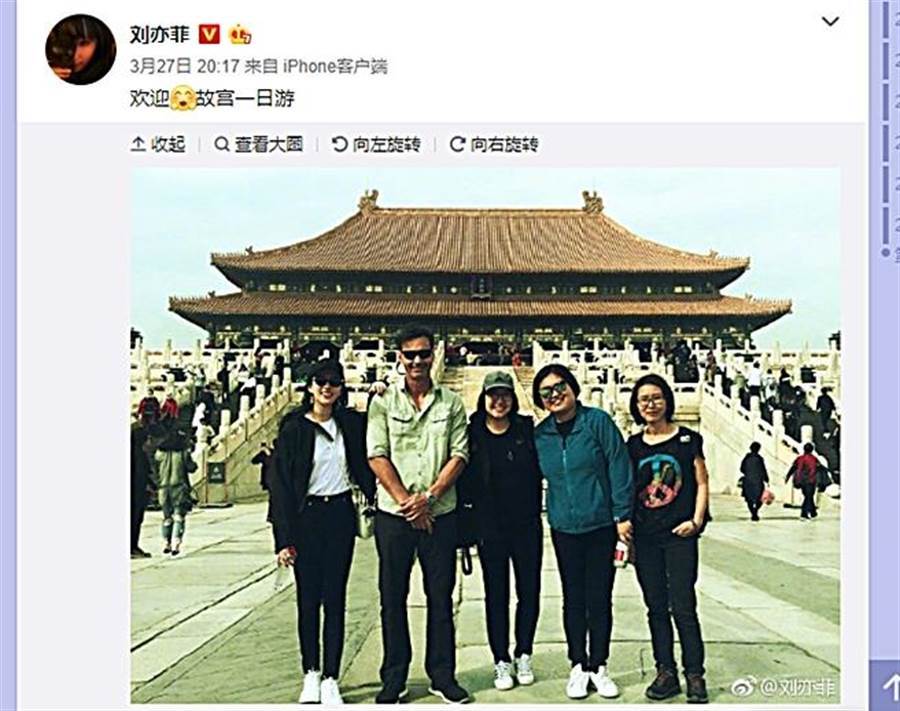Click the back-to-top arrow at bottom right
The image size is (900, 711).
pos(889,685)
